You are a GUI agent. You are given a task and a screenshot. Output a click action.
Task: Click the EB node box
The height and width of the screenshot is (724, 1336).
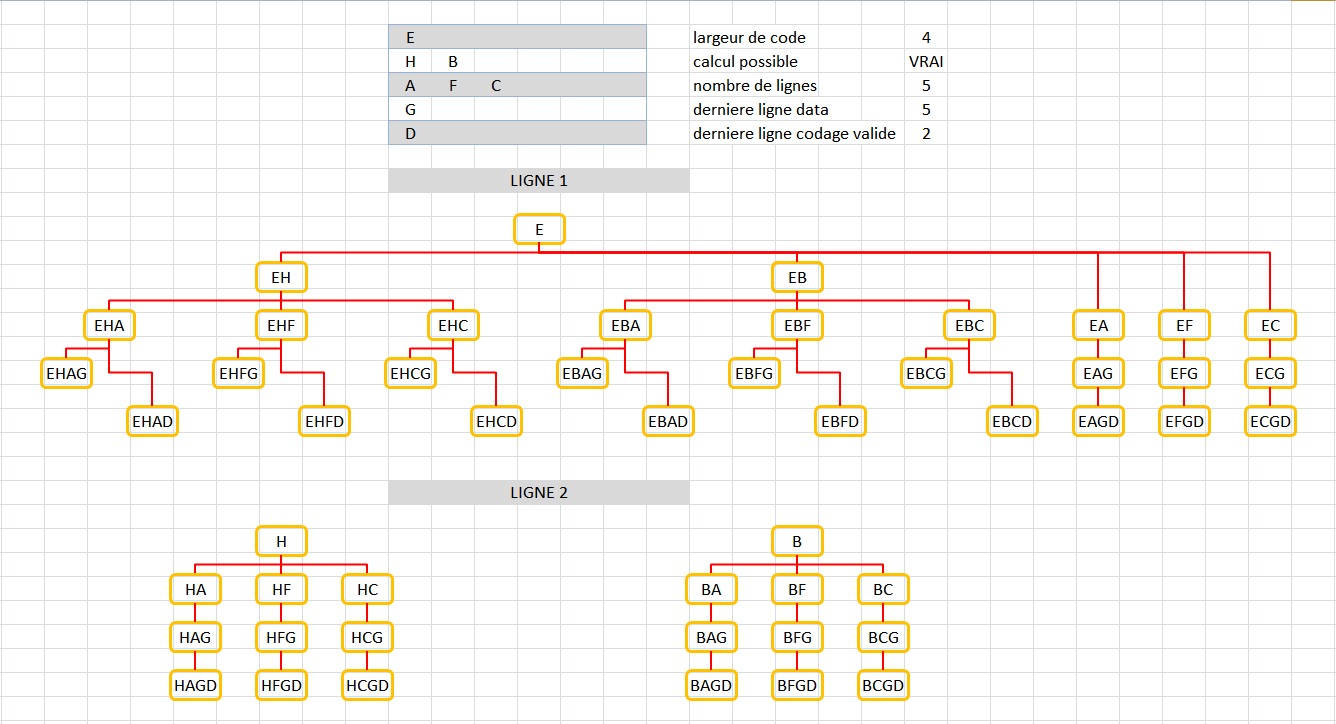797,277
